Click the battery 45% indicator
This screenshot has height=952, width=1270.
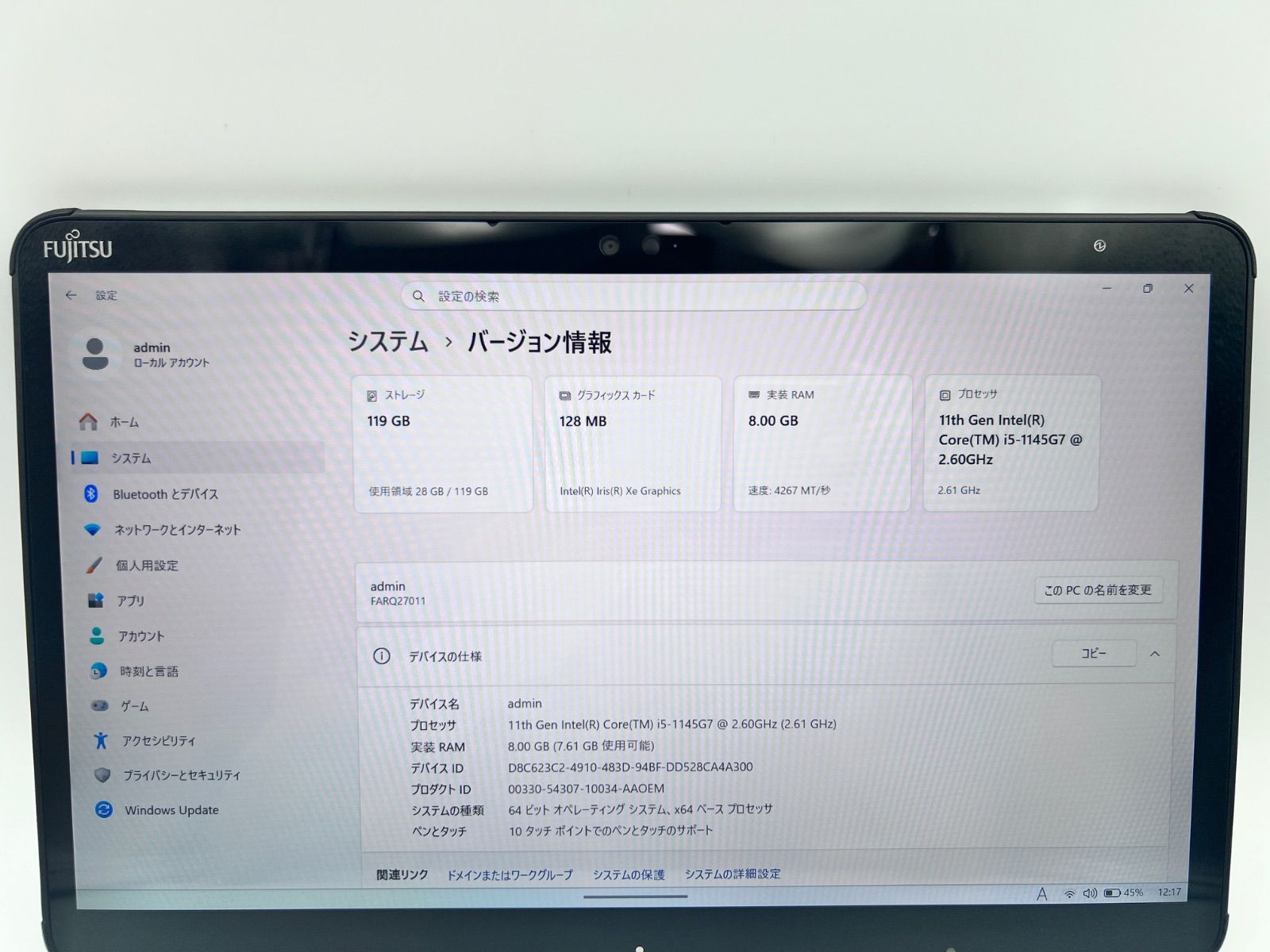[x=1123, y=892]
